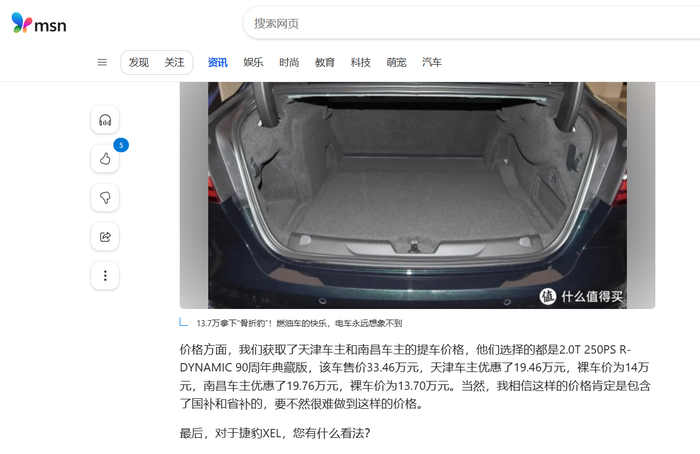Screen dimensions: 700x454
Task: Select the 科技 technology tab
Action: (x=360, y=62)
